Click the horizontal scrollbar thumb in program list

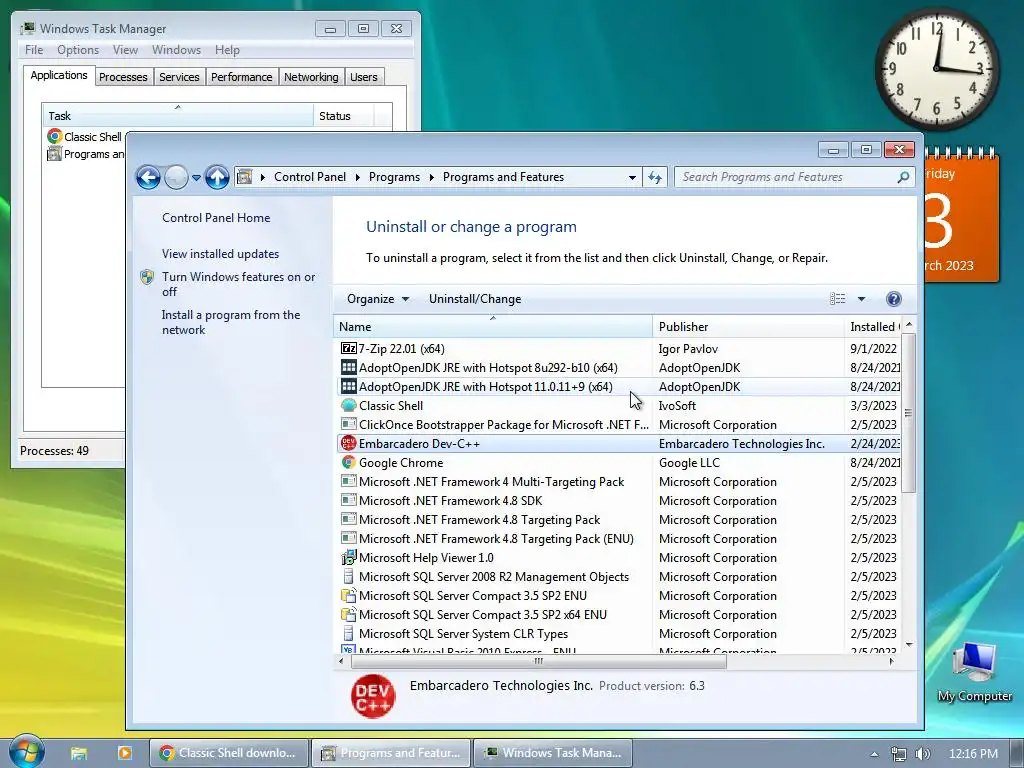coord(538,661)
